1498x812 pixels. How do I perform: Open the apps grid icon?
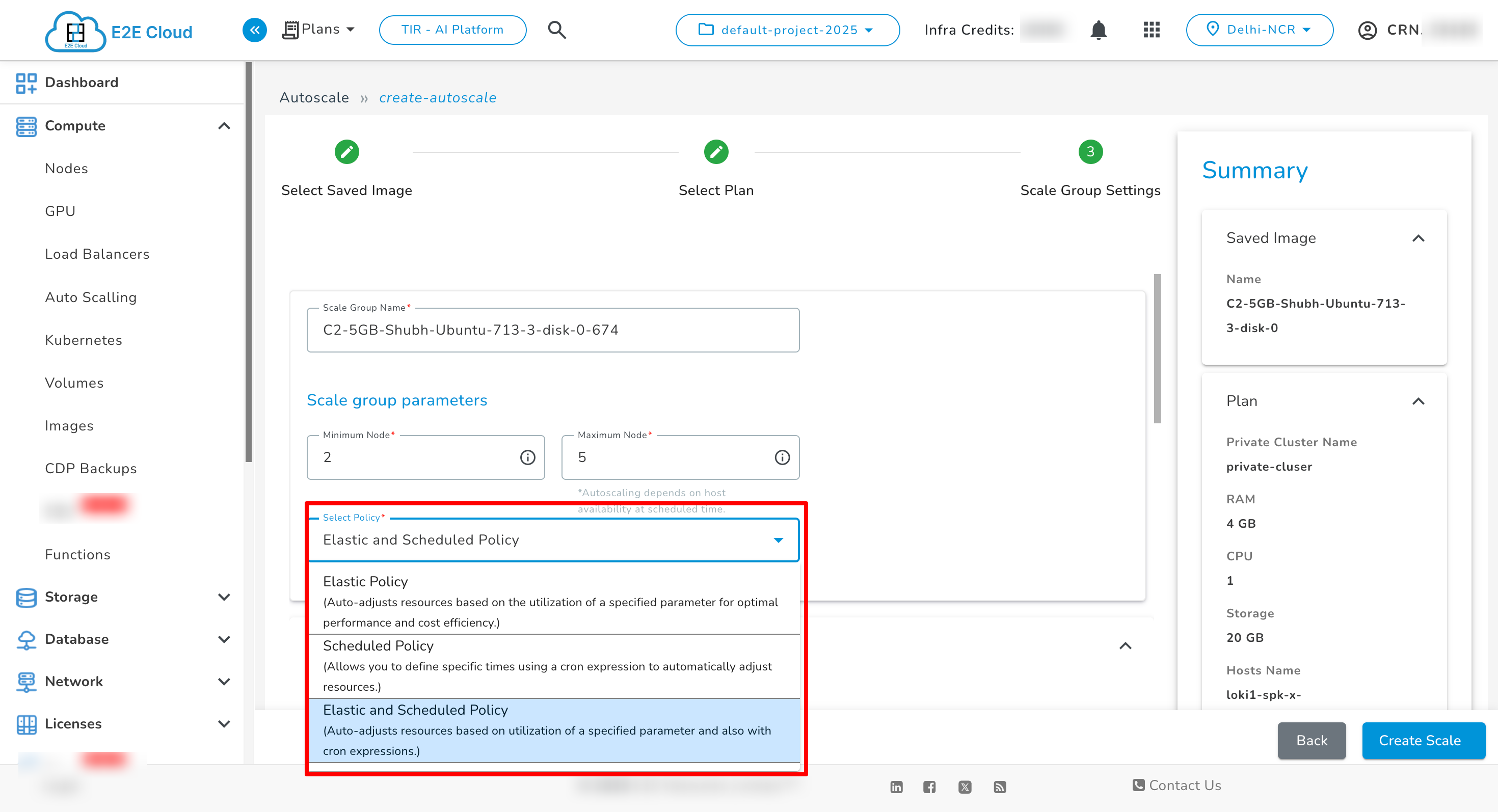[x=1152, y=30]
